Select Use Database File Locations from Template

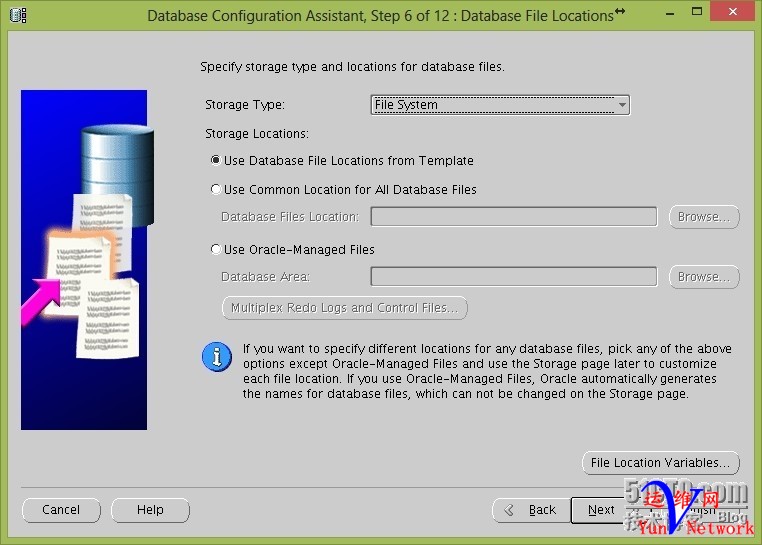342,160
